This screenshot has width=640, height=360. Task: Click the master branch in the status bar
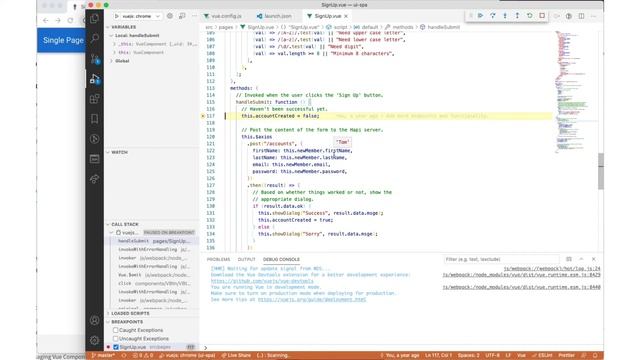click(x=103, y=356)
